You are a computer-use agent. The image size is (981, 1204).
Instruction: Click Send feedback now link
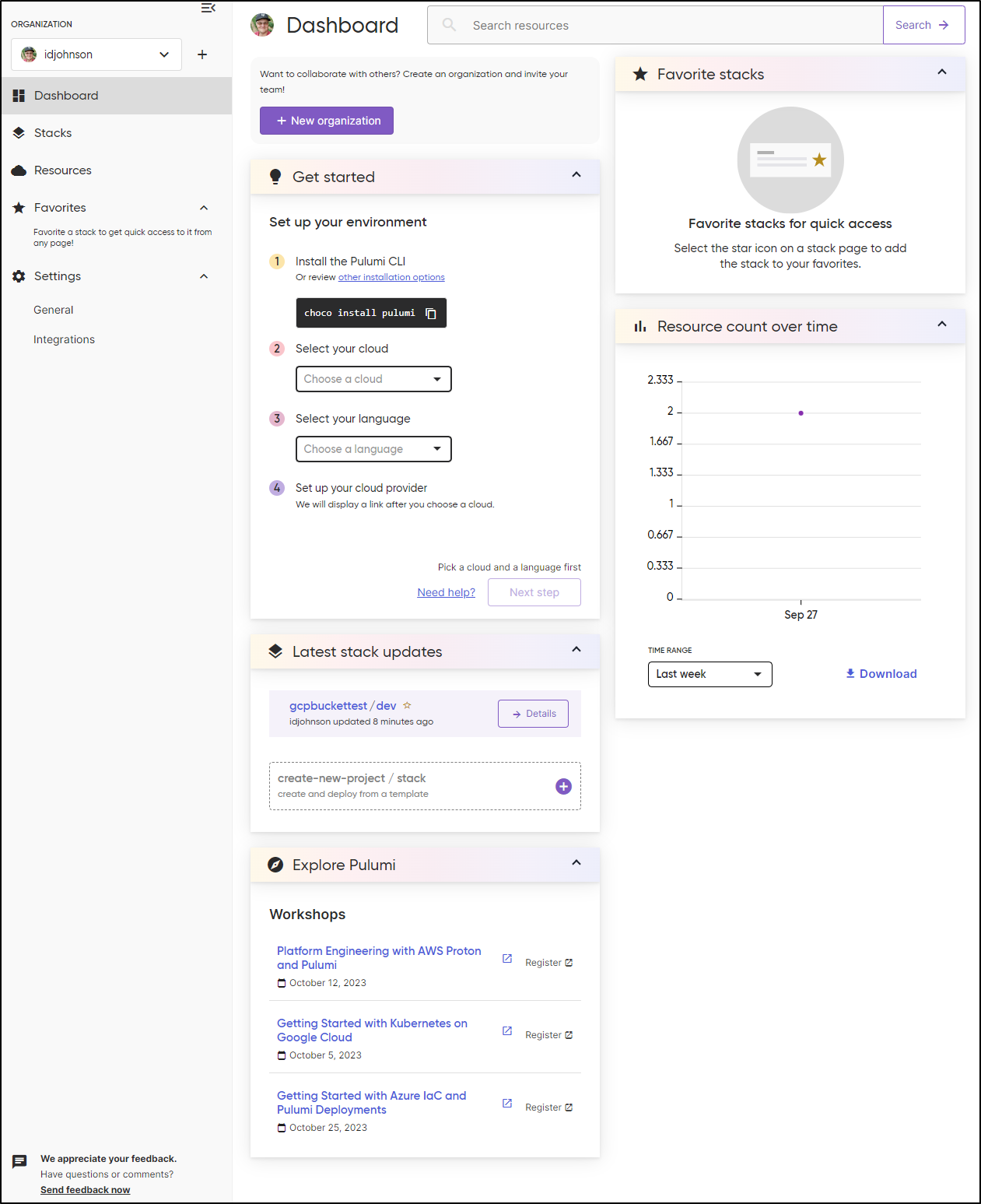coord(86,1190)
